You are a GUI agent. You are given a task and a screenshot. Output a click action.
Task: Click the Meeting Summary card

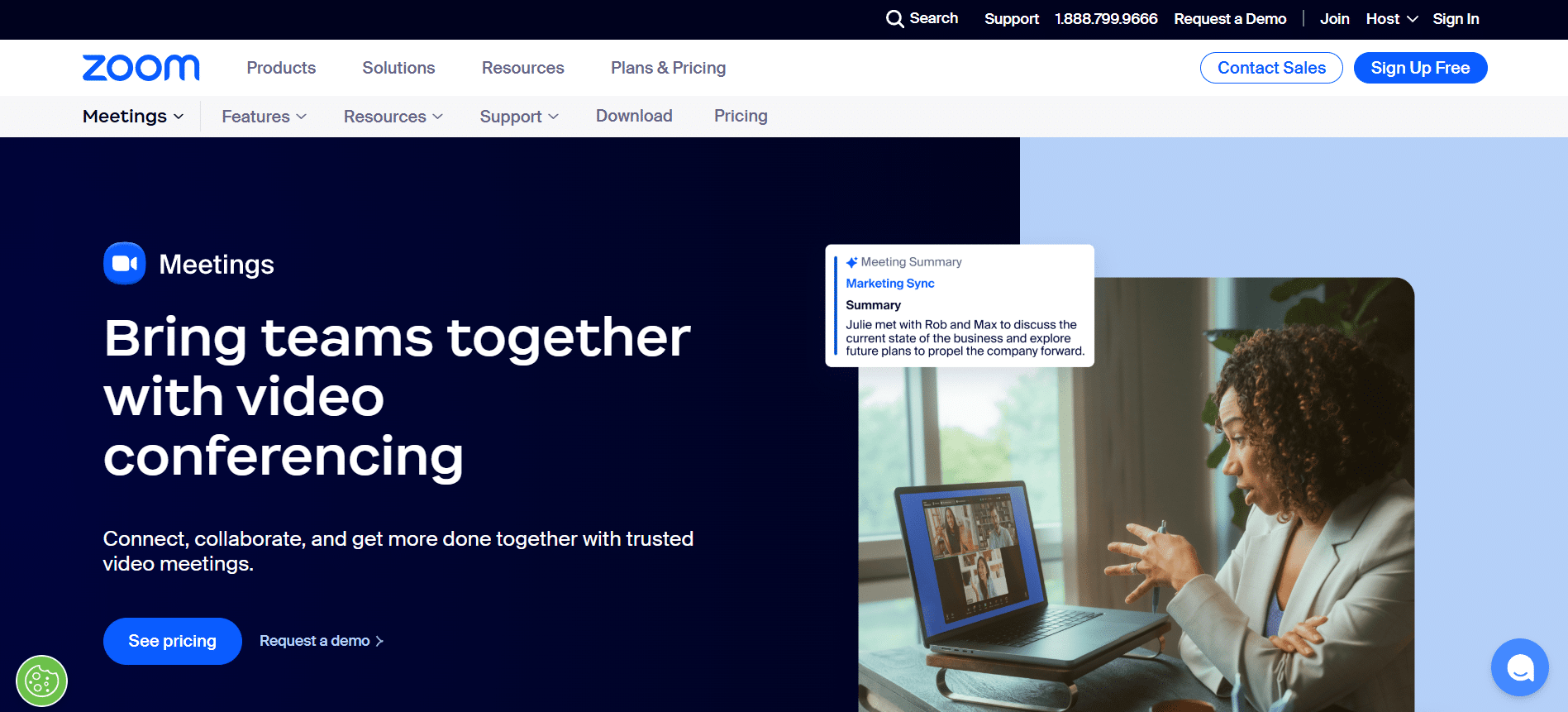click(x=960, y=306)
